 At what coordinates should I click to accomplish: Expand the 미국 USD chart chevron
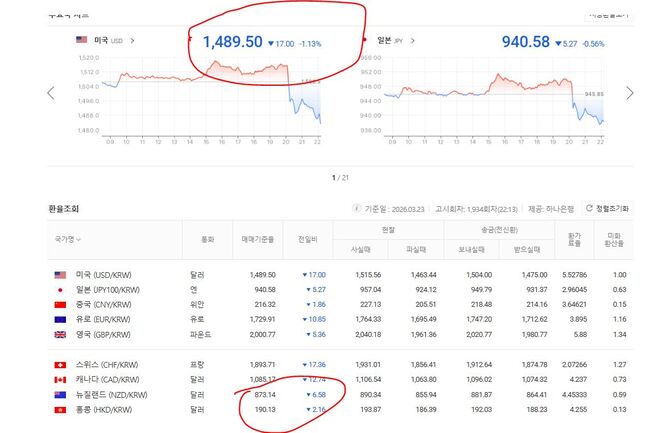coord(133,41)
